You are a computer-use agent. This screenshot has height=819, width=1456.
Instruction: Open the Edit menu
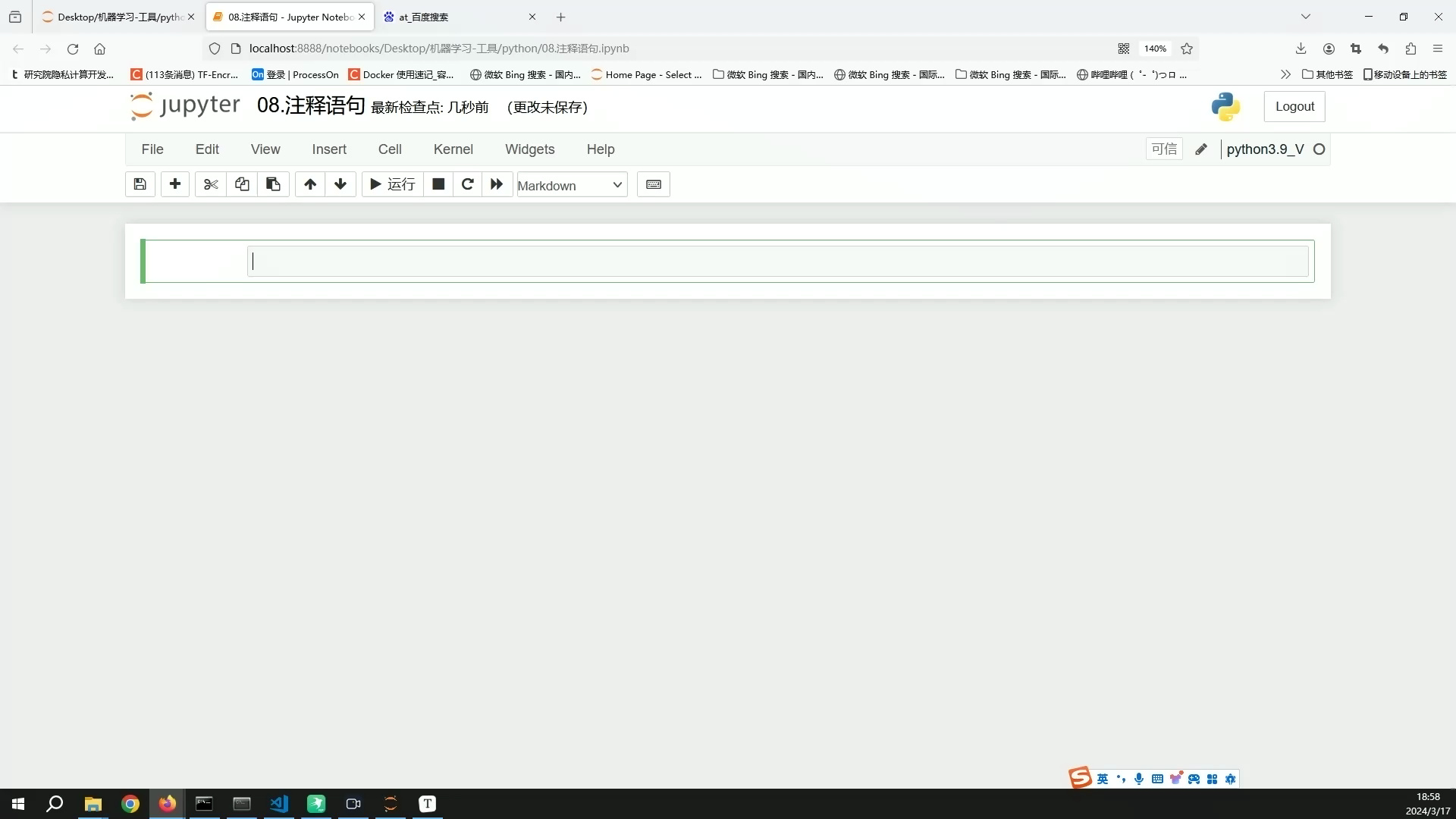pyautogui.click(x=207, y=149)
